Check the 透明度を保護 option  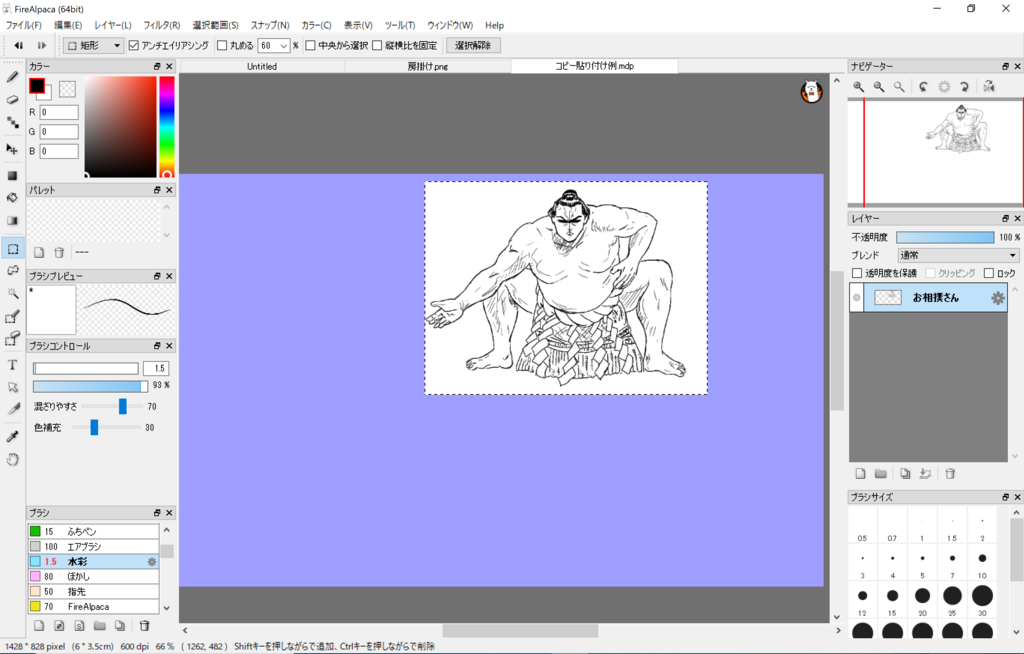pyautogui.click(x=856, y=273)
